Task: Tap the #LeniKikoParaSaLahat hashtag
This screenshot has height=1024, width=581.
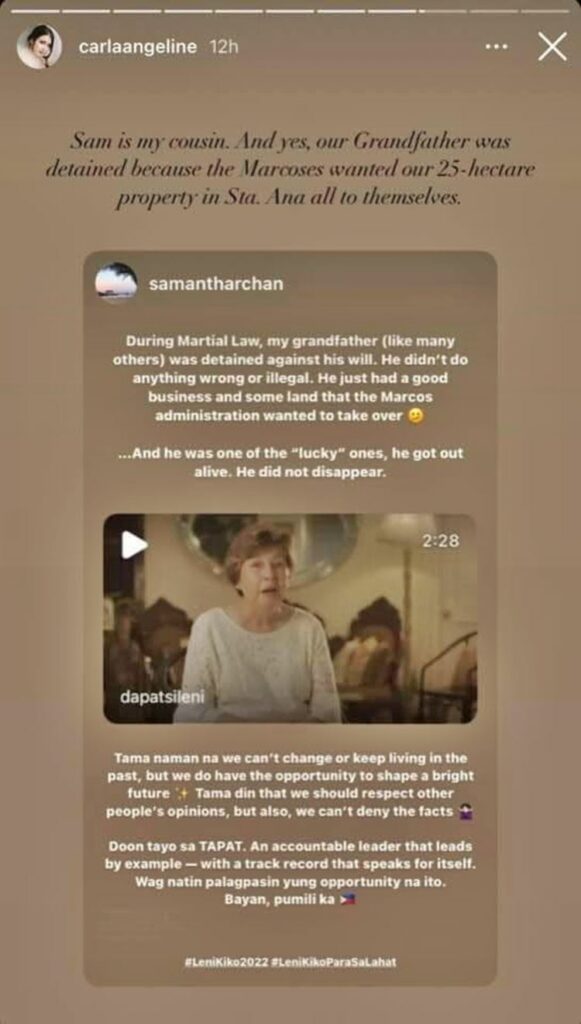Action: pos(333,962)
